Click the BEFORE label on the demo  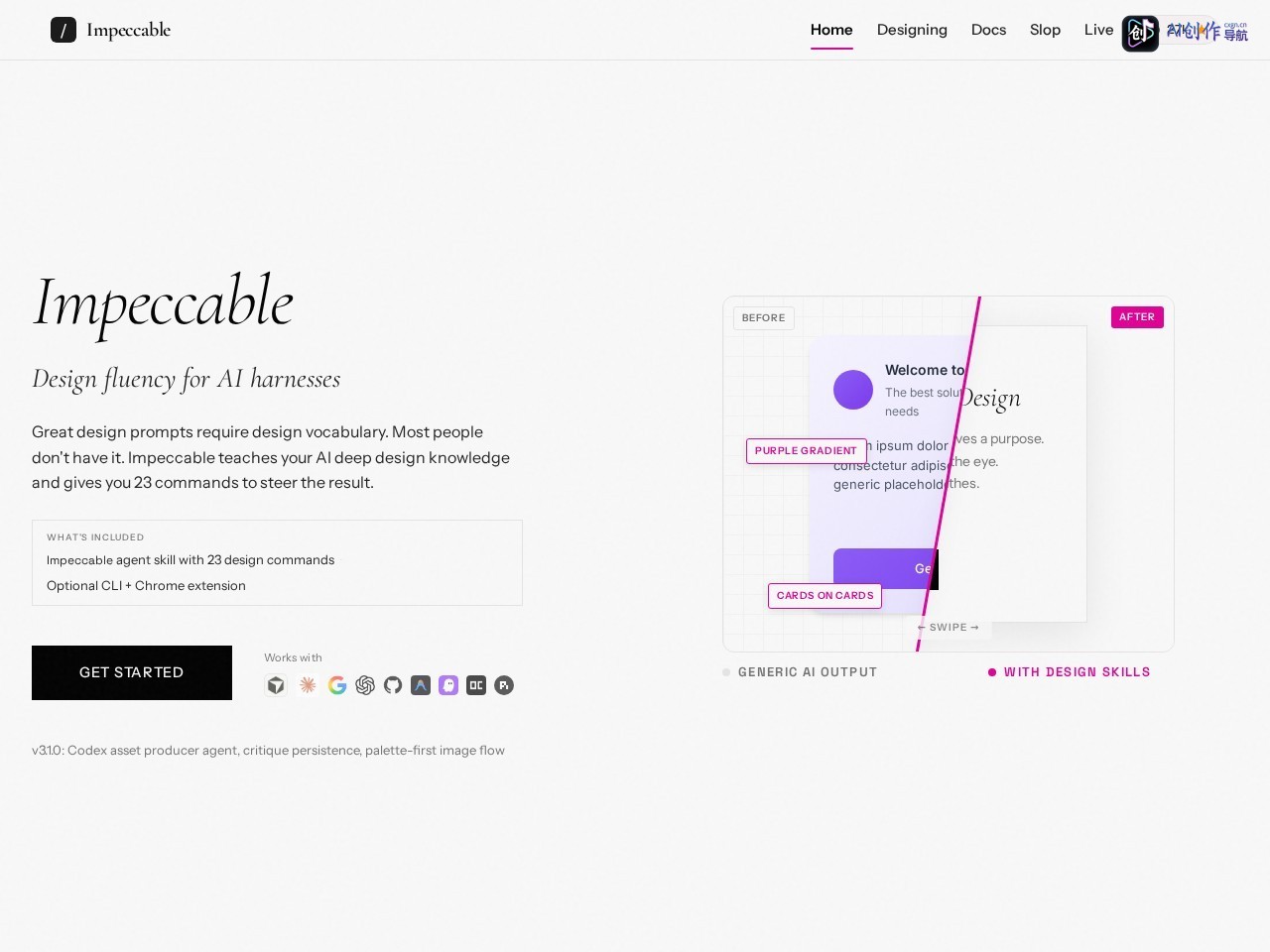tap(764, 317)
